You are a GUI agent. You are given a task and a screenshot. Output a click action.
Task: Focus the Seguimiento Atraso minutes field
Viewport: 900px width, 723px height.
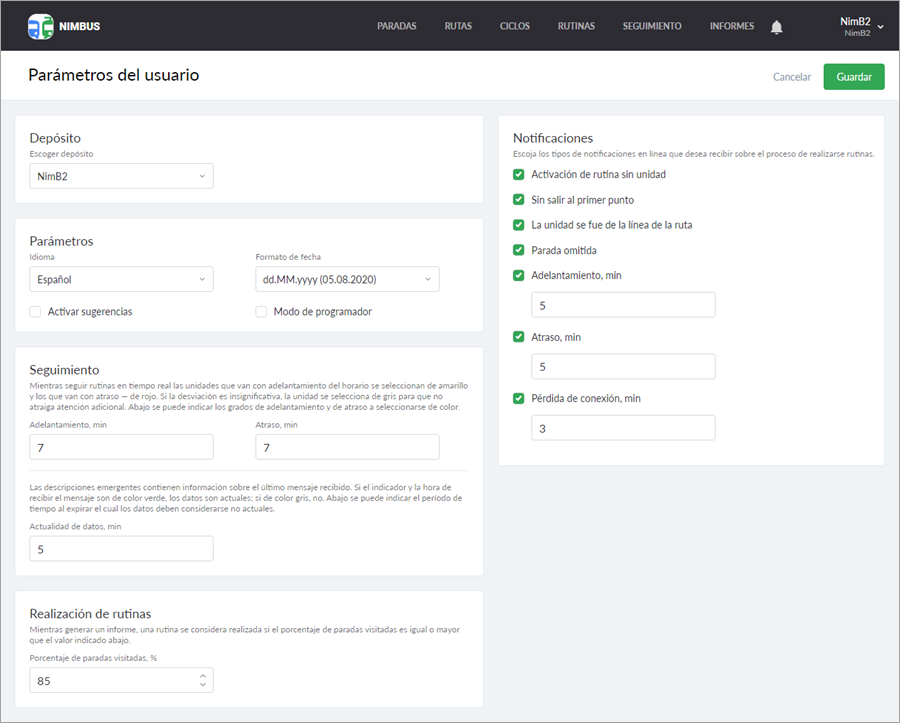(347, 447)
